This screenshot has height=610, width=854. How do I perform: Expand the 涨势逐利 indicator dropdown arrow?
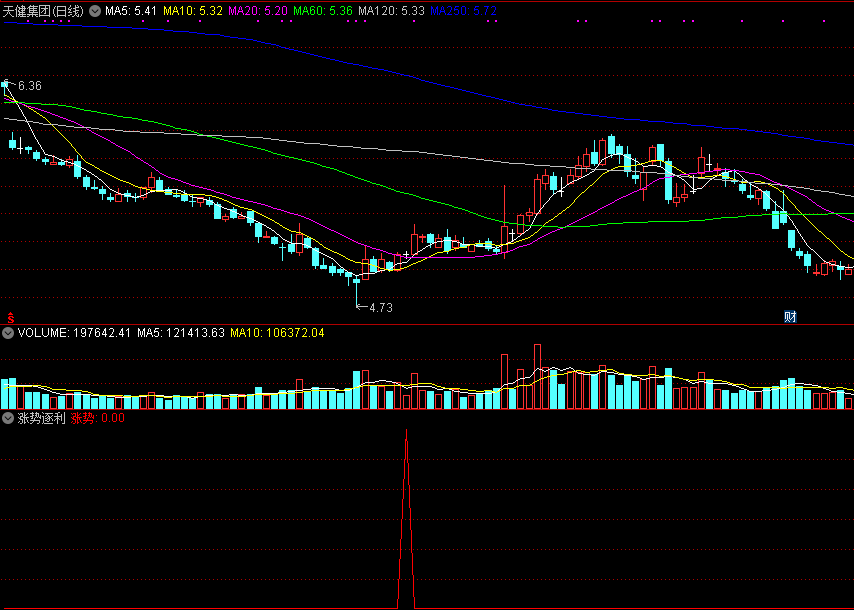[8, 418]
